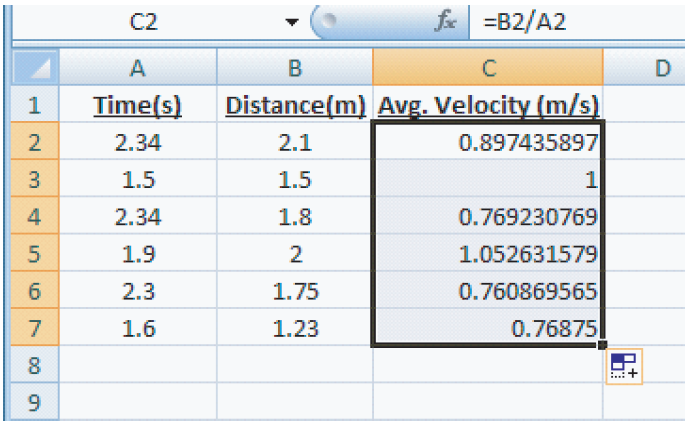Screen dimensions: 689x426
Task: Select column A header
Action: coord(139,68)
